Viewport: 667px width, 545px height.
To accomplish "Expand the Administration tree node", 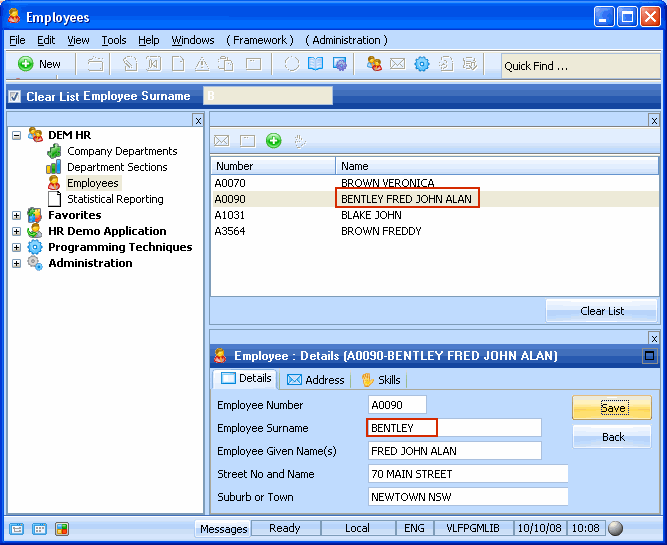I will pos(16,263).
